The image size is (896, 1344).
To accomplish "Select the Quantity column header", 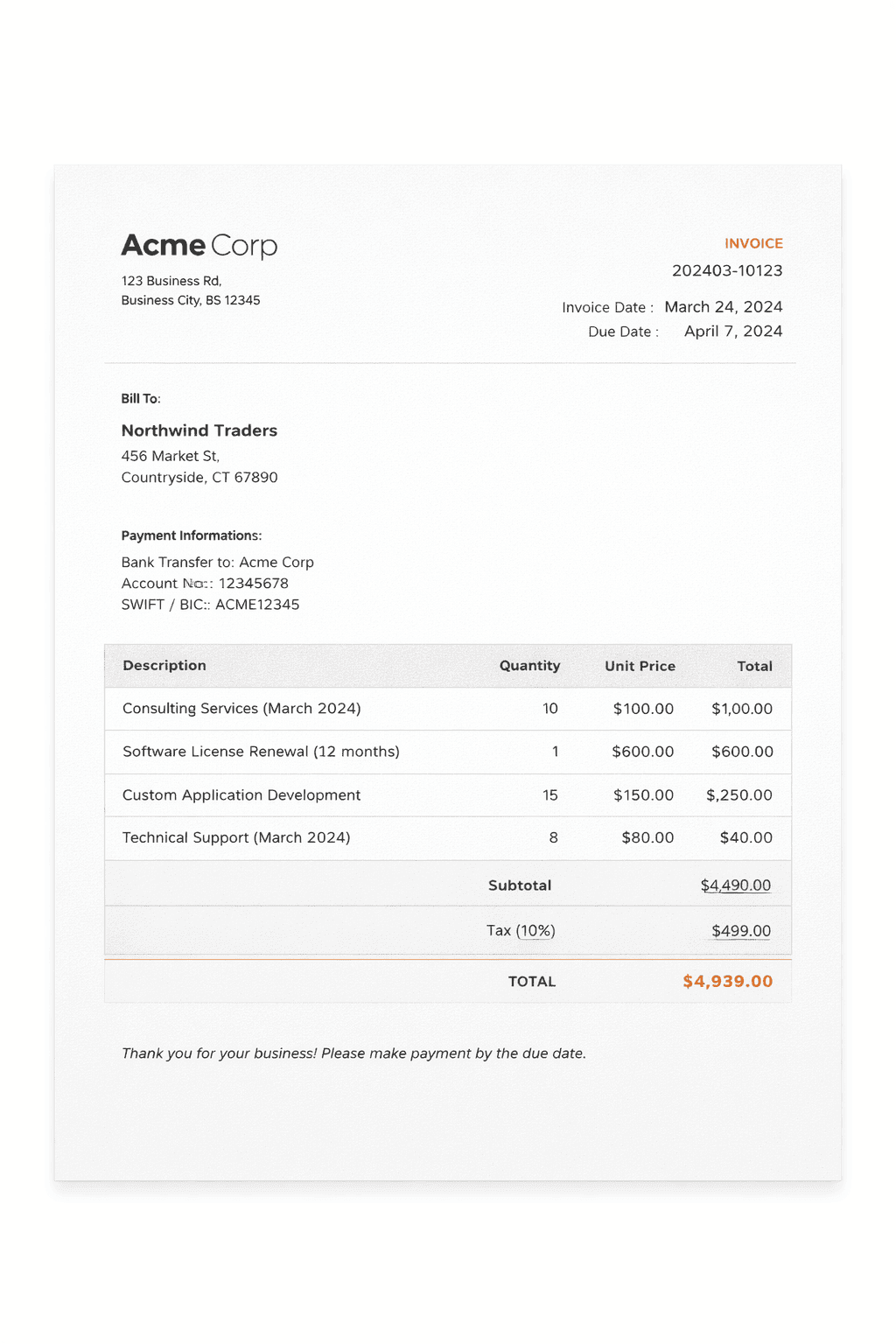I will tap(529, 666).
